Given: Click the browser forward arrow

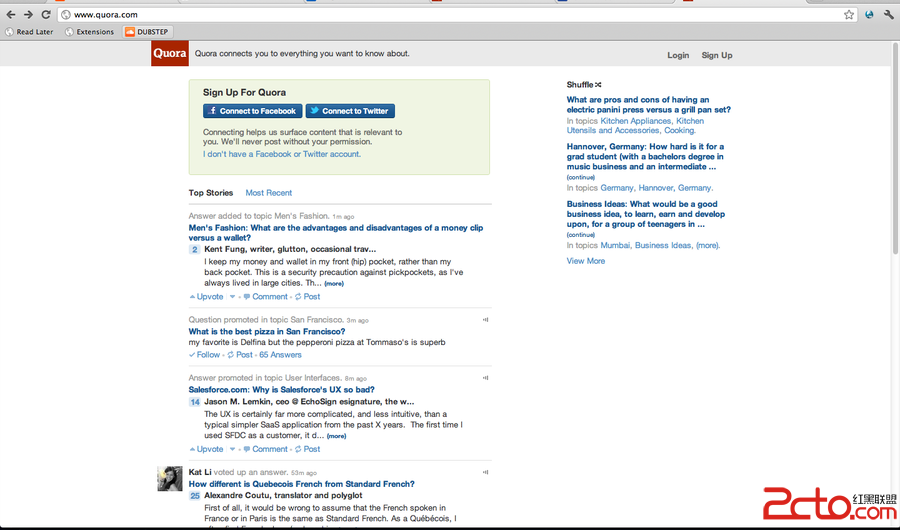Looking at the screenshot, I should point(28,15).
